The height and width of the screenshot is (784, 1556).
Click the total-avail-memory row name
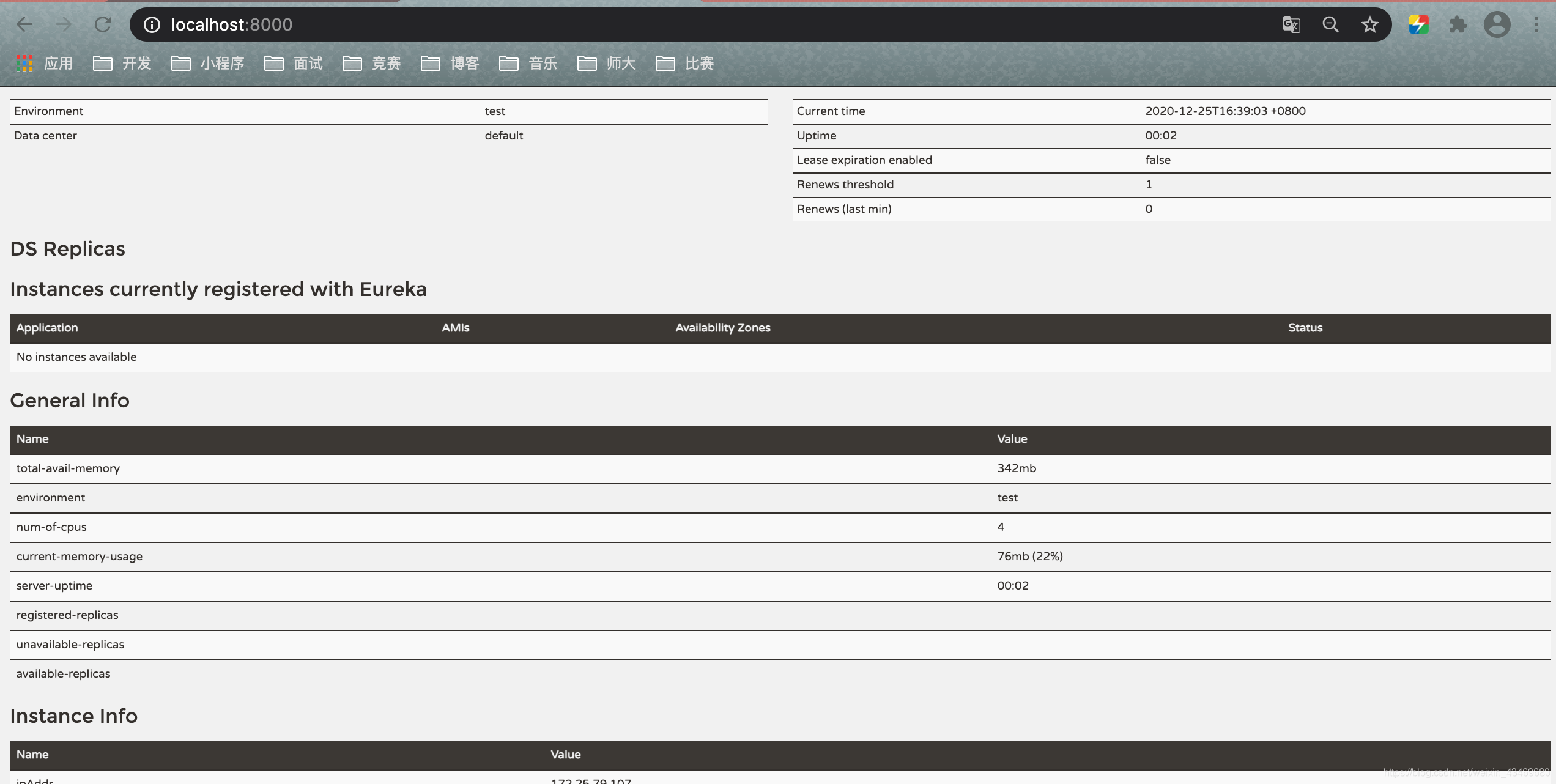click(x=68, y=468)
